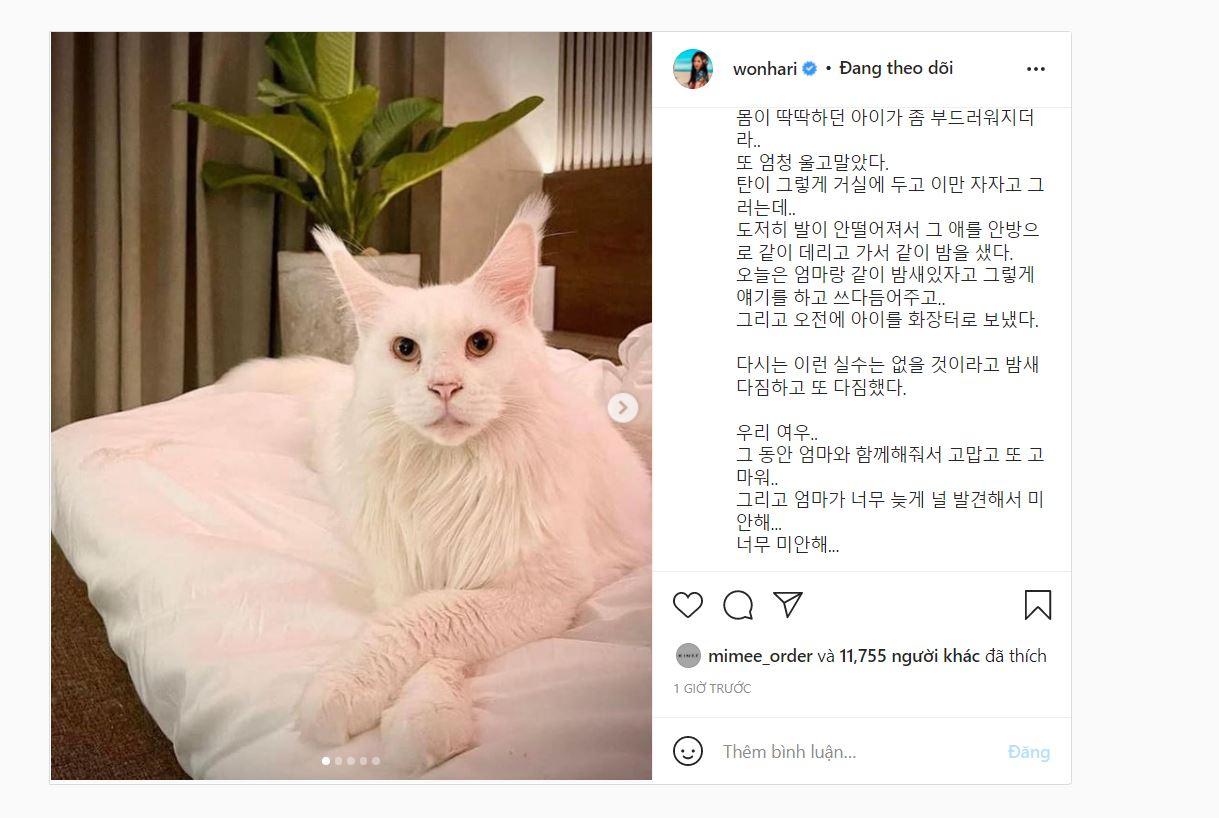Open emoji picker smiley icon

click(x=688, y=751)
